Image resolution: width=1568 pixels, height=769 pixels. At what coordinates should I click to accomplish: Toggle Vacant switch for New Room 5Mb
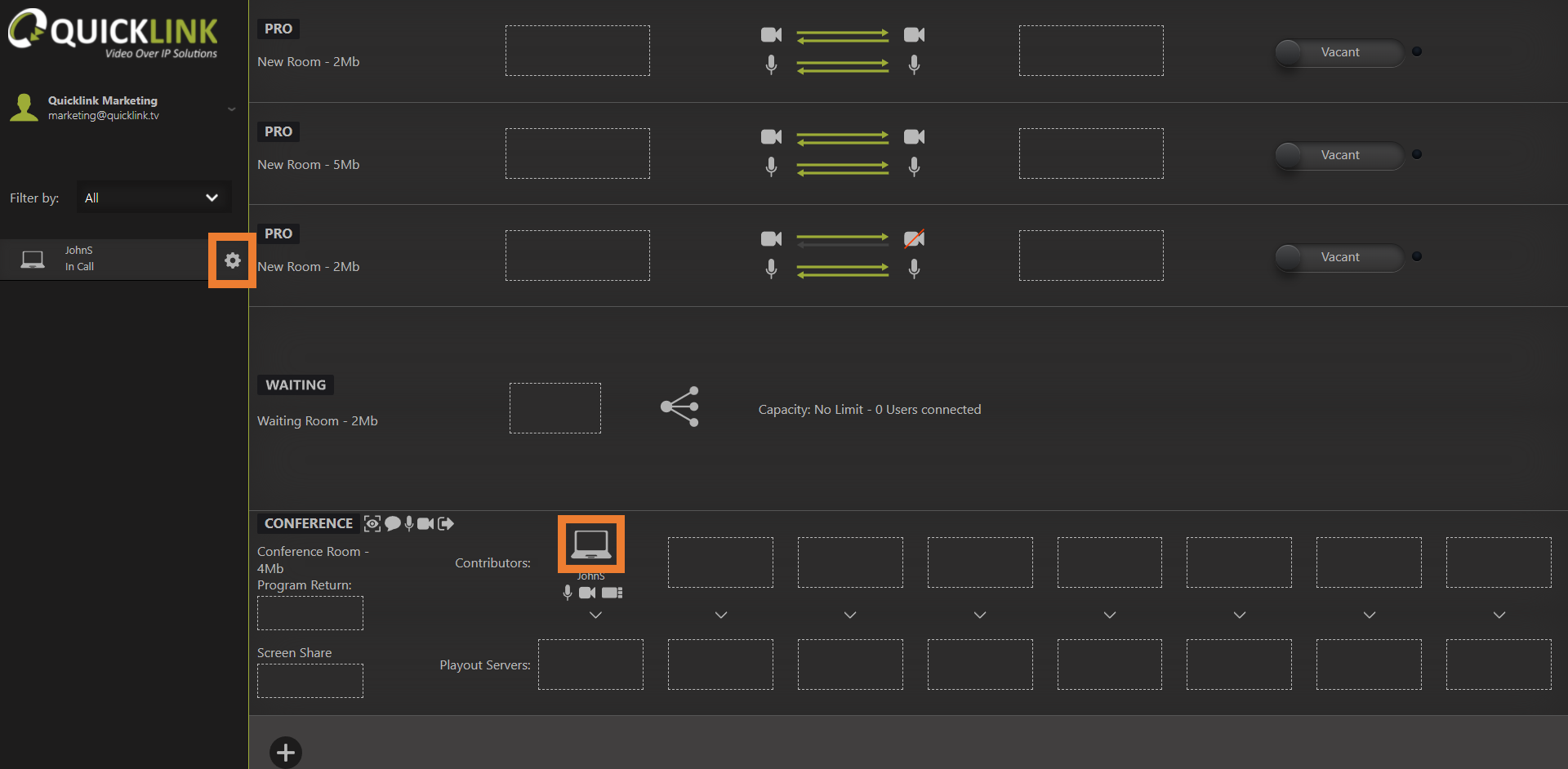(1339, 155)
